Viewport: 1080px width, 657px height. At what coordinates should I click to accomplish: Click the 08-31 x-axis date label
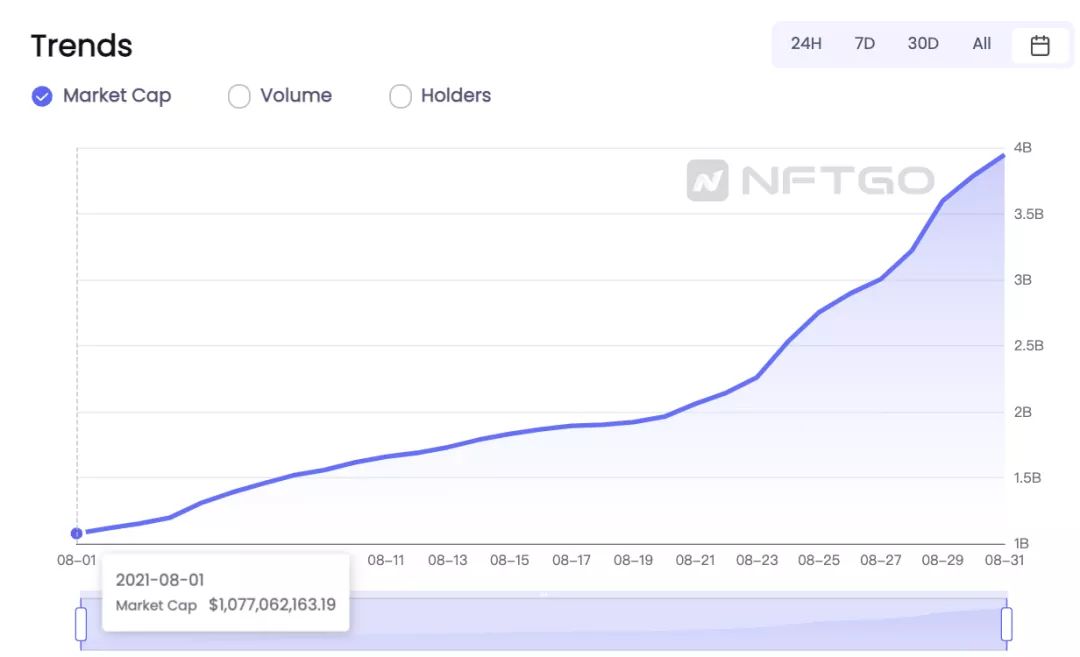click(x=1004, y=561)
